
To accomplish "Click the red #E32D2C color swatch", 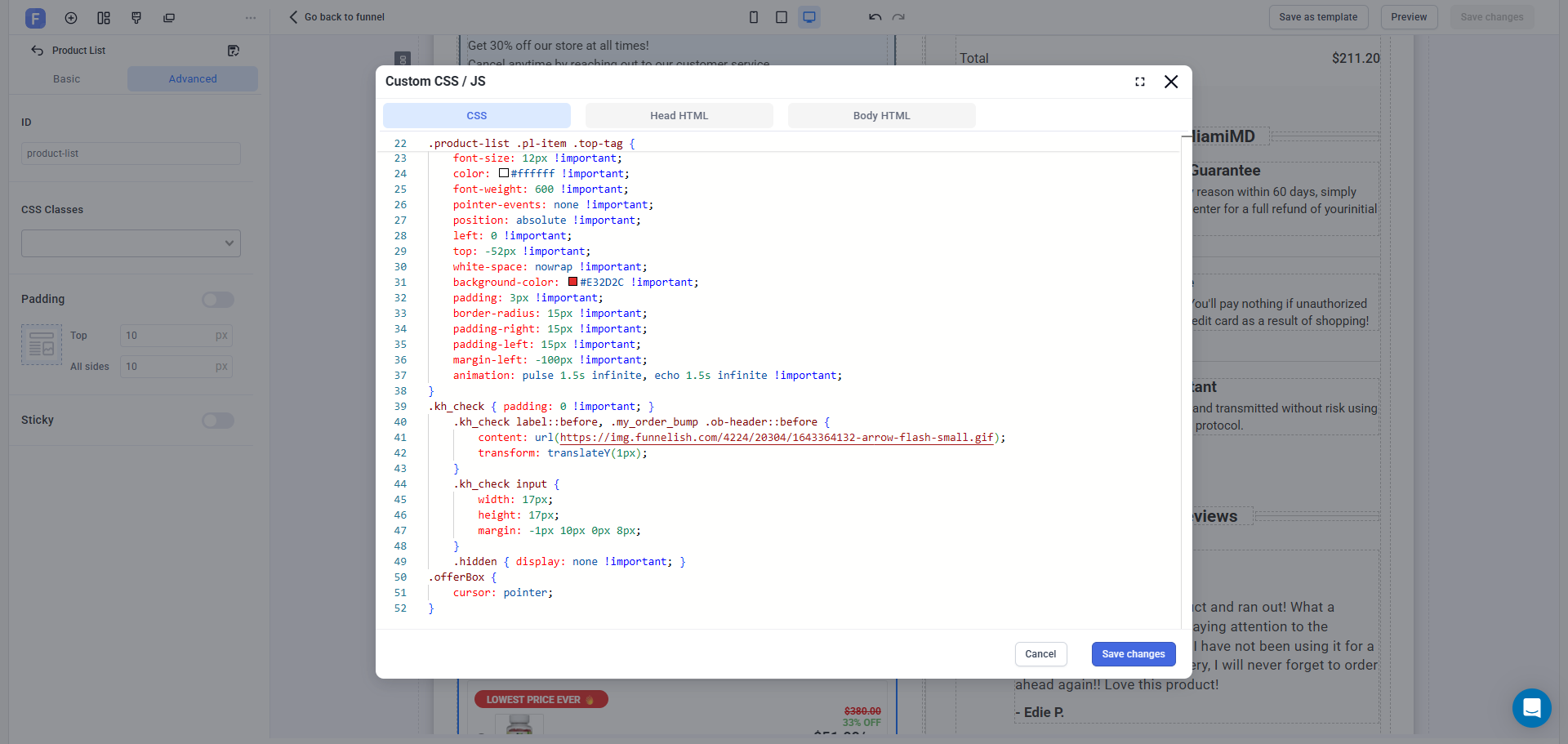I will point(572,282).
